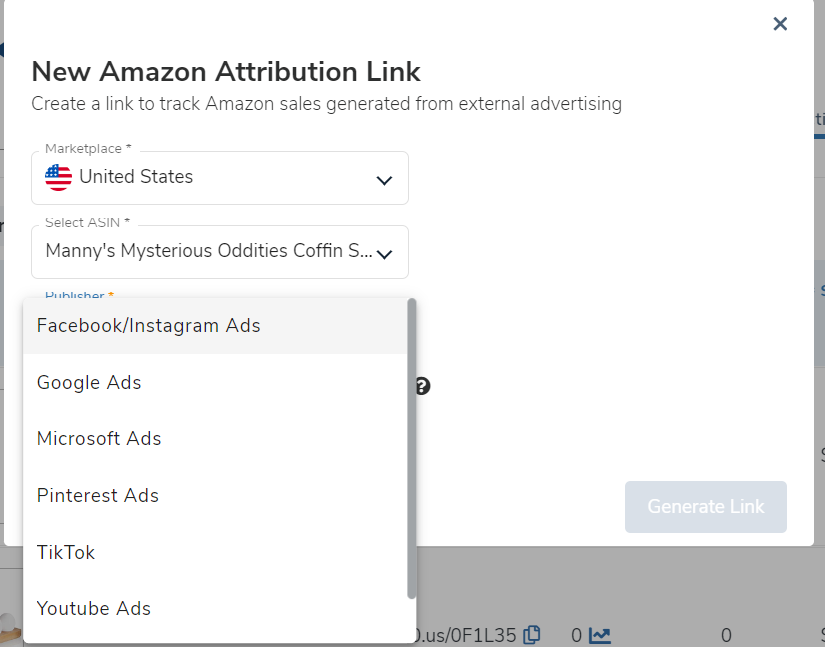
Task: Click the help question mark icon
Action: (422, 386)
